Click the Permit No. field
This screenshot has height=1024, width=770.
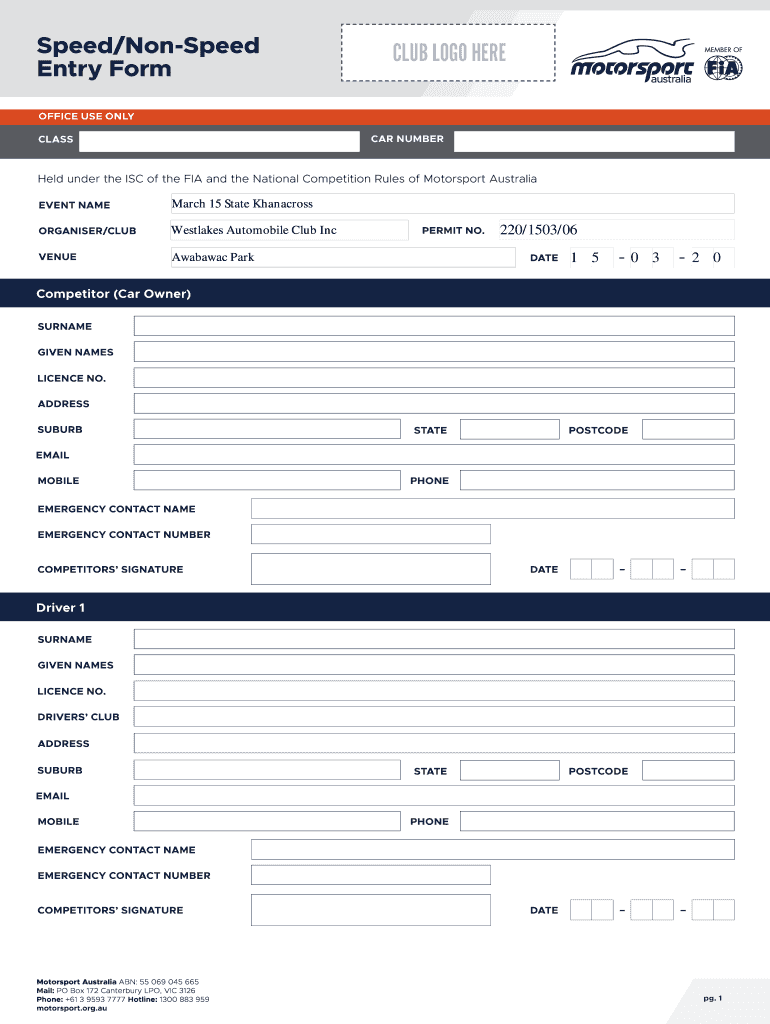(613, 230)
